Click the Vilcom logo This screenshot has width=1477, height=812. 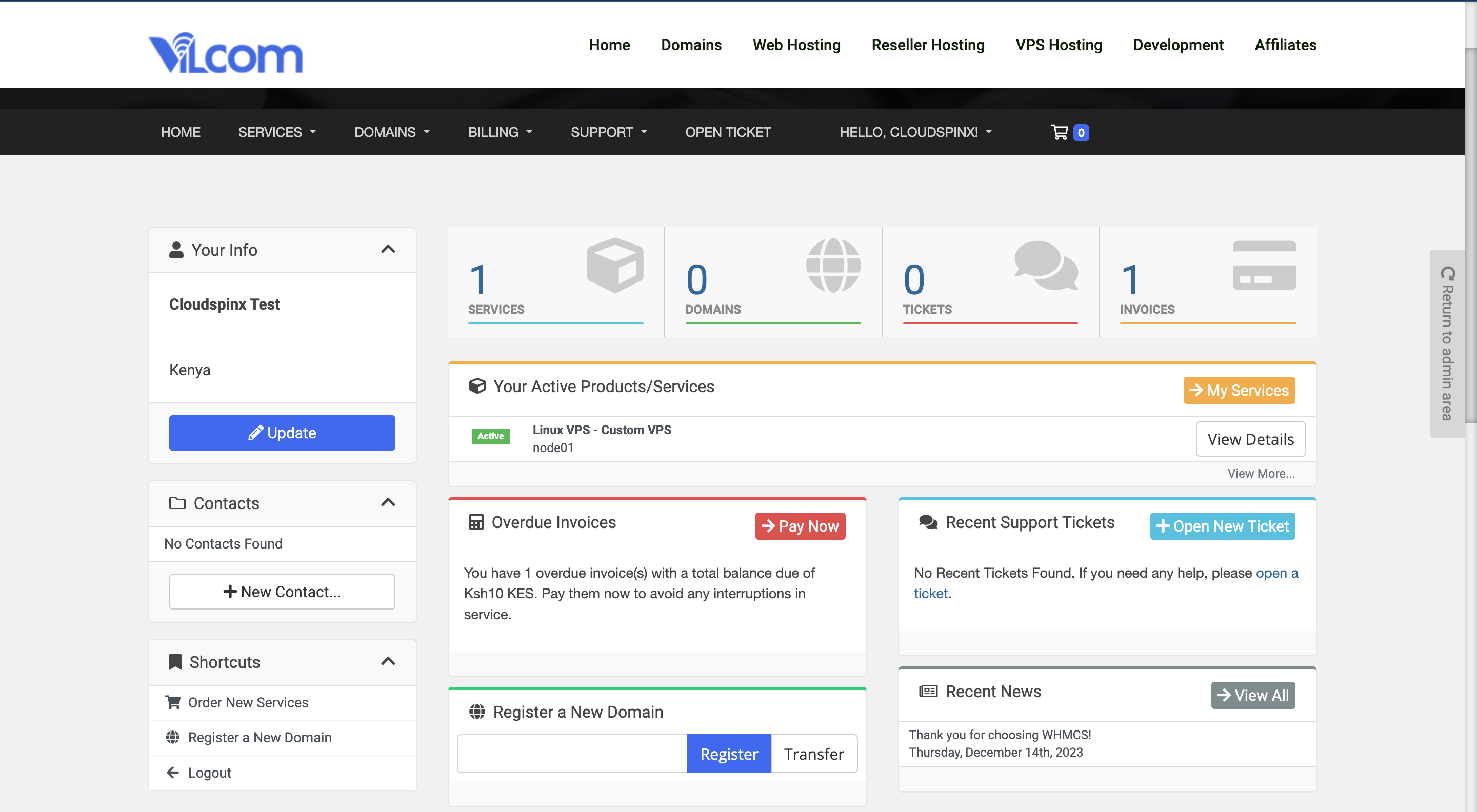point(225,53)
